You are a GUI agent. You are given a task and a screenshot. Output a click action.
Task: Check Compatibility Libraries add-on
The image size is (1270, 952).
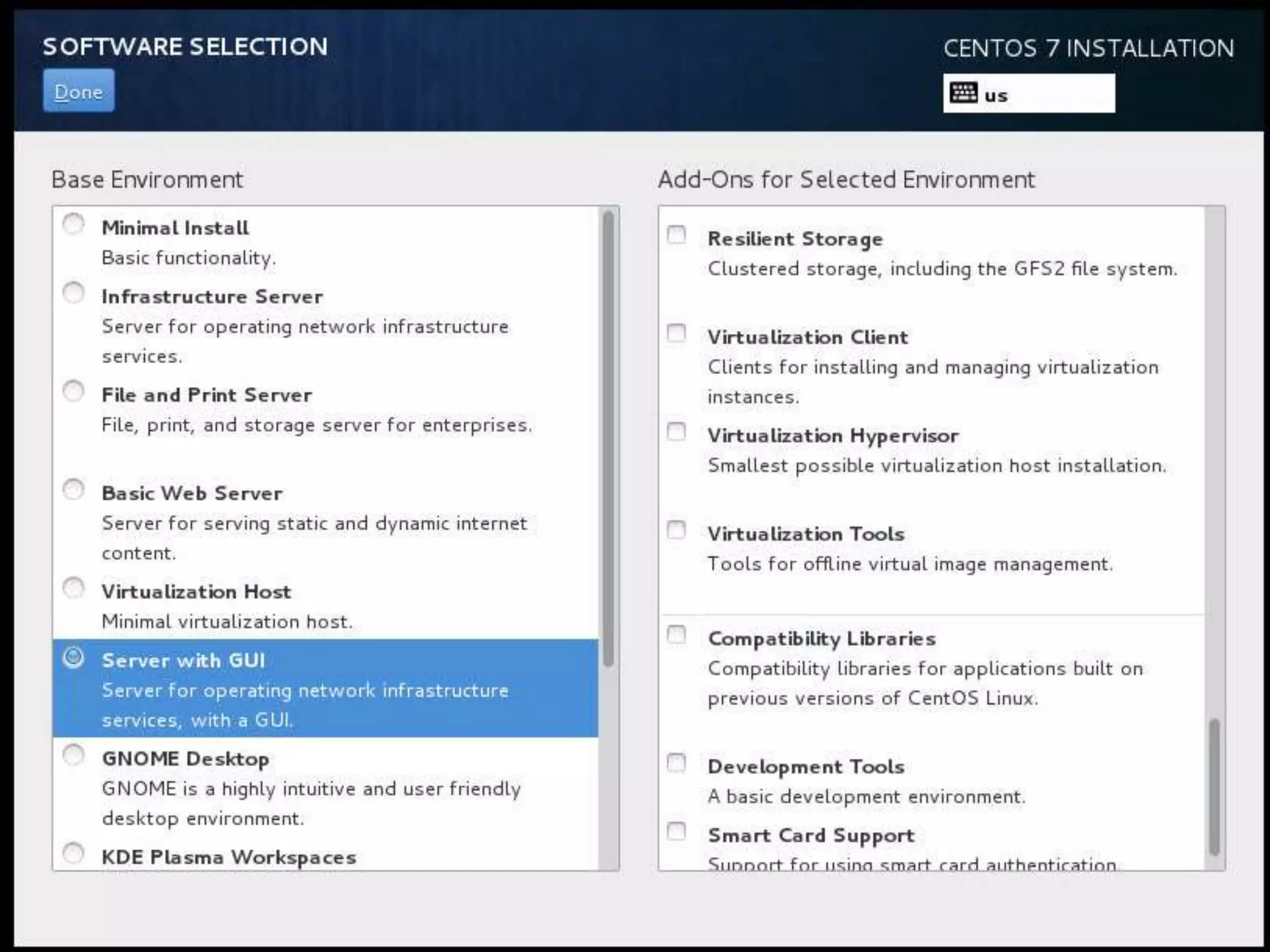point(677,635)
